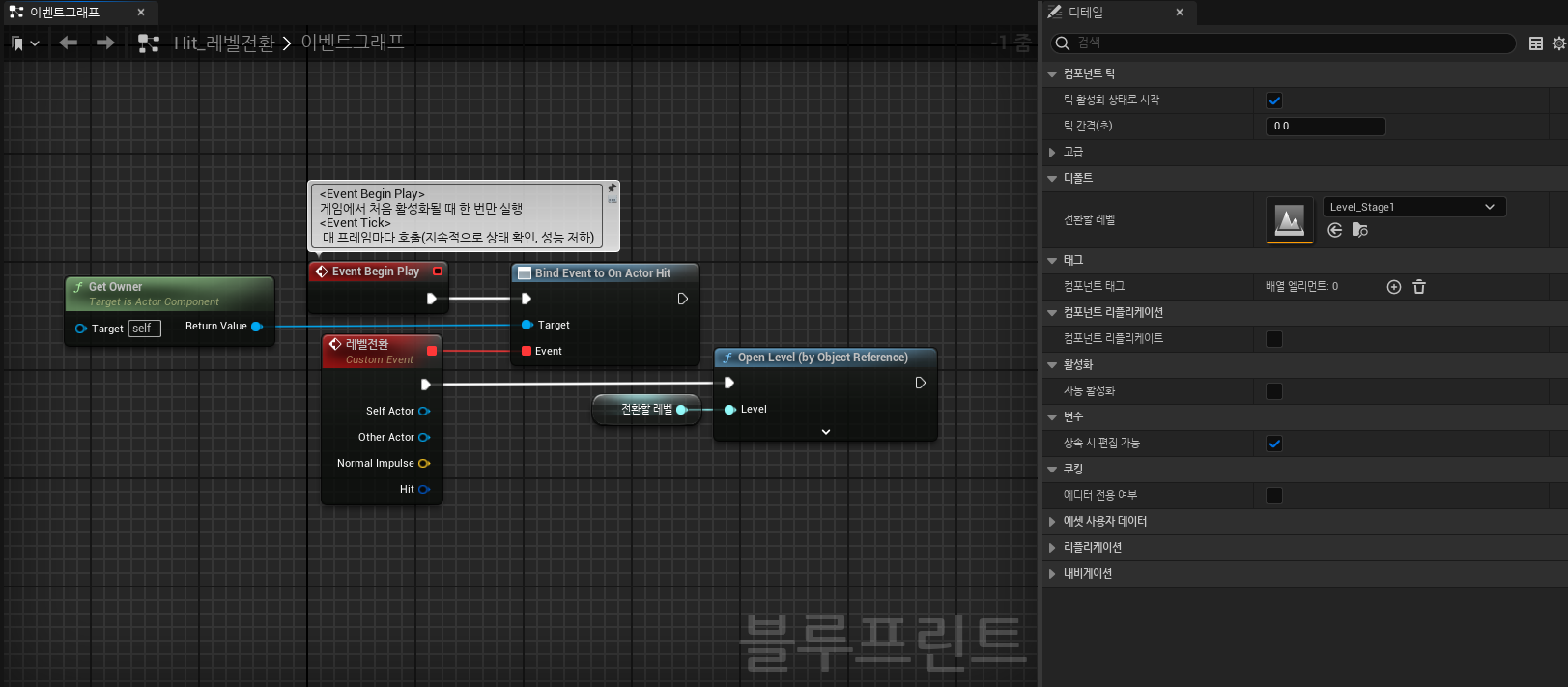This screenshot has width=1568, height=687.
Task: Switch to the 이벤트그래프 tab
Action: (64, 13)
